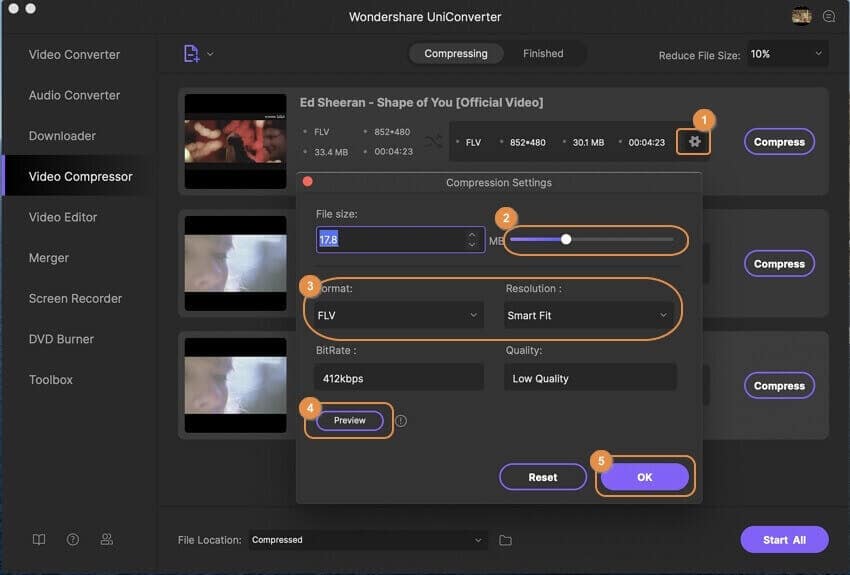Screen dimensions: 850x575
Task: Open the Format FLV dropdown
Action: click(x=398, y=315)
